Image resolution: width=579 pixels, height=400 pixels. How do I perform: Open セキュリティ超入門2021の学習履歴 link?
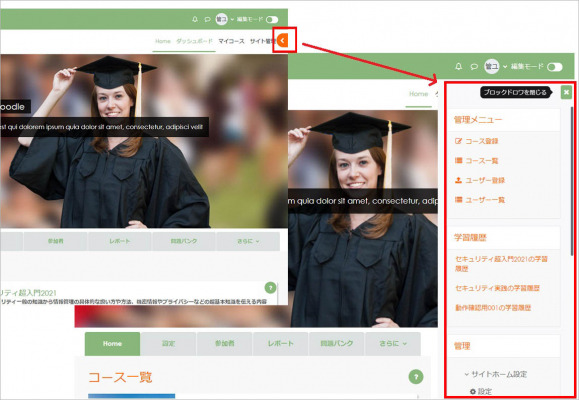[x=501, y=264]
